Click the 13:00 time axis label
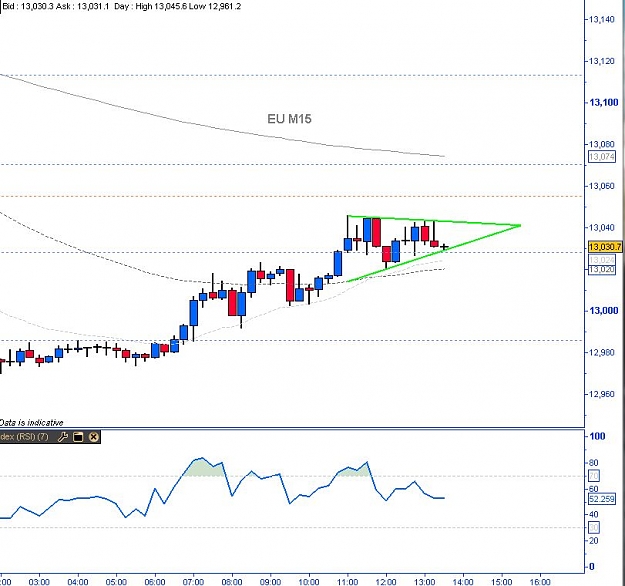The height and width of the screenshot is (586, 625). (x=425, y=582)
